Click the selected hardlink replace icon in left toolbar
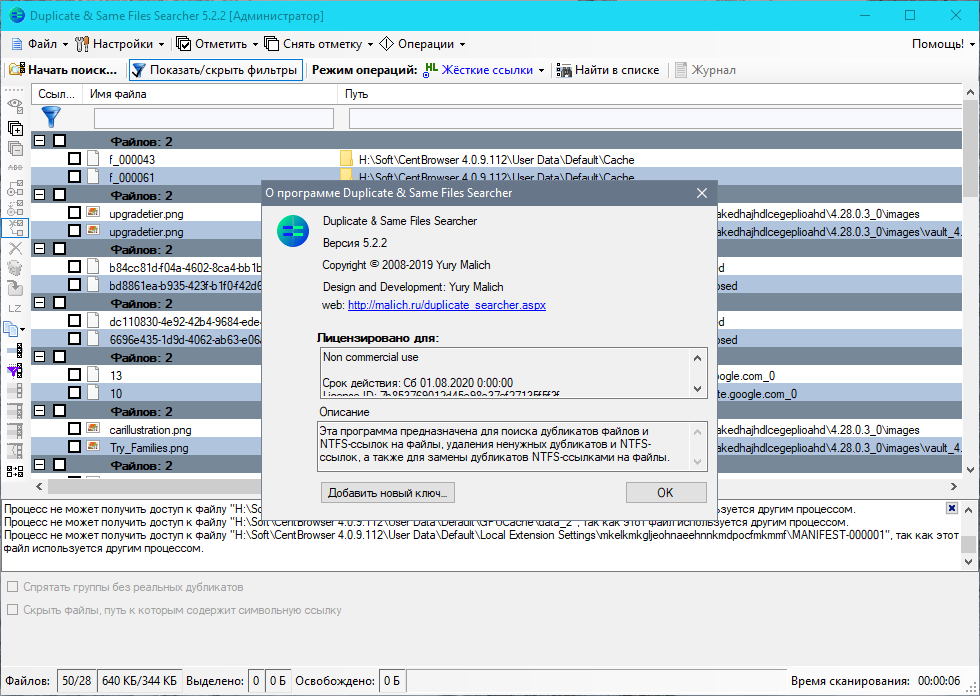Screen dimensions: 980x696 click(x=15, y=227)
